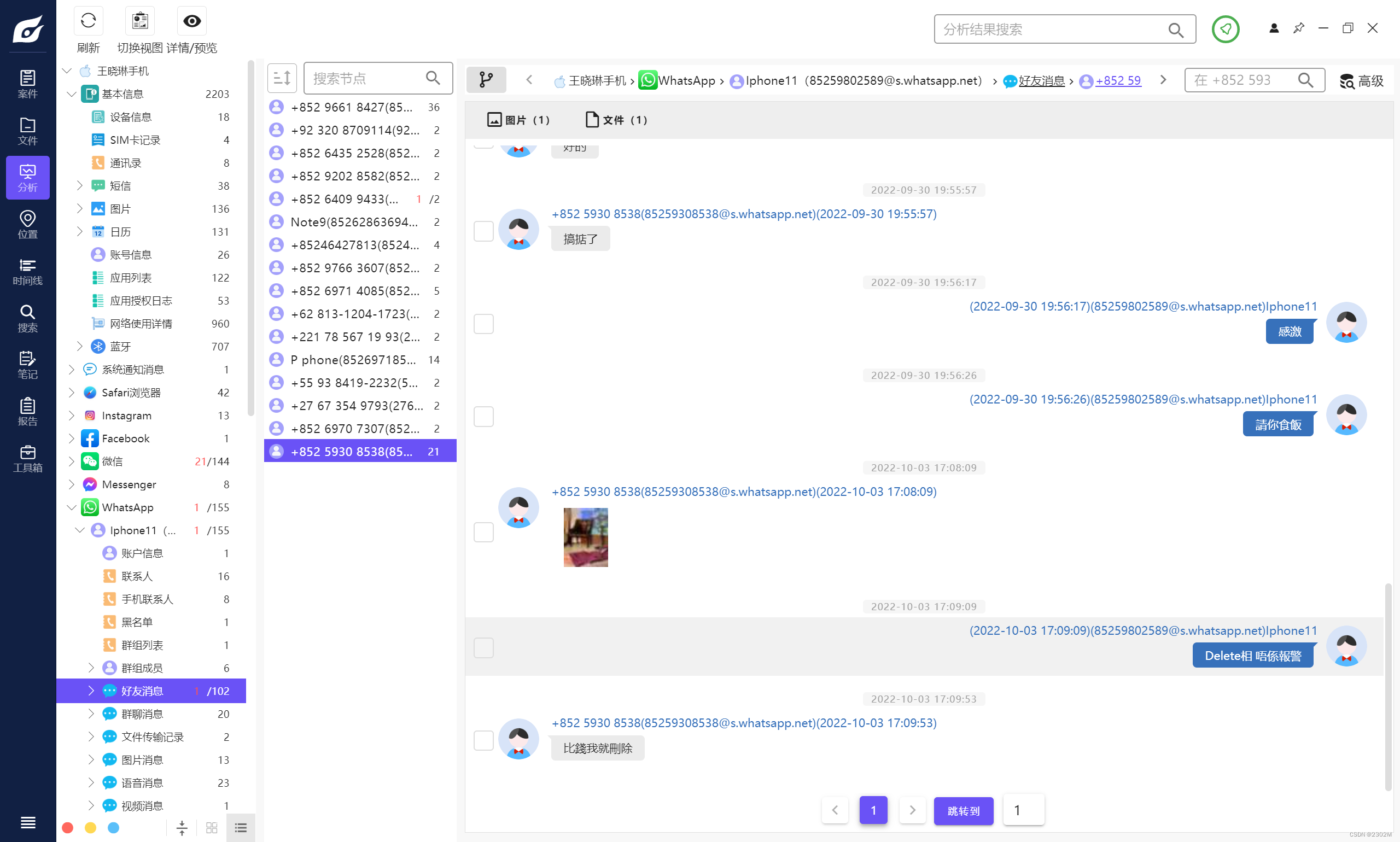This screenshot has width=1400, height=842.
Task: Click the branch tree icon in breadcrumb bar
Action: point(486,80)
